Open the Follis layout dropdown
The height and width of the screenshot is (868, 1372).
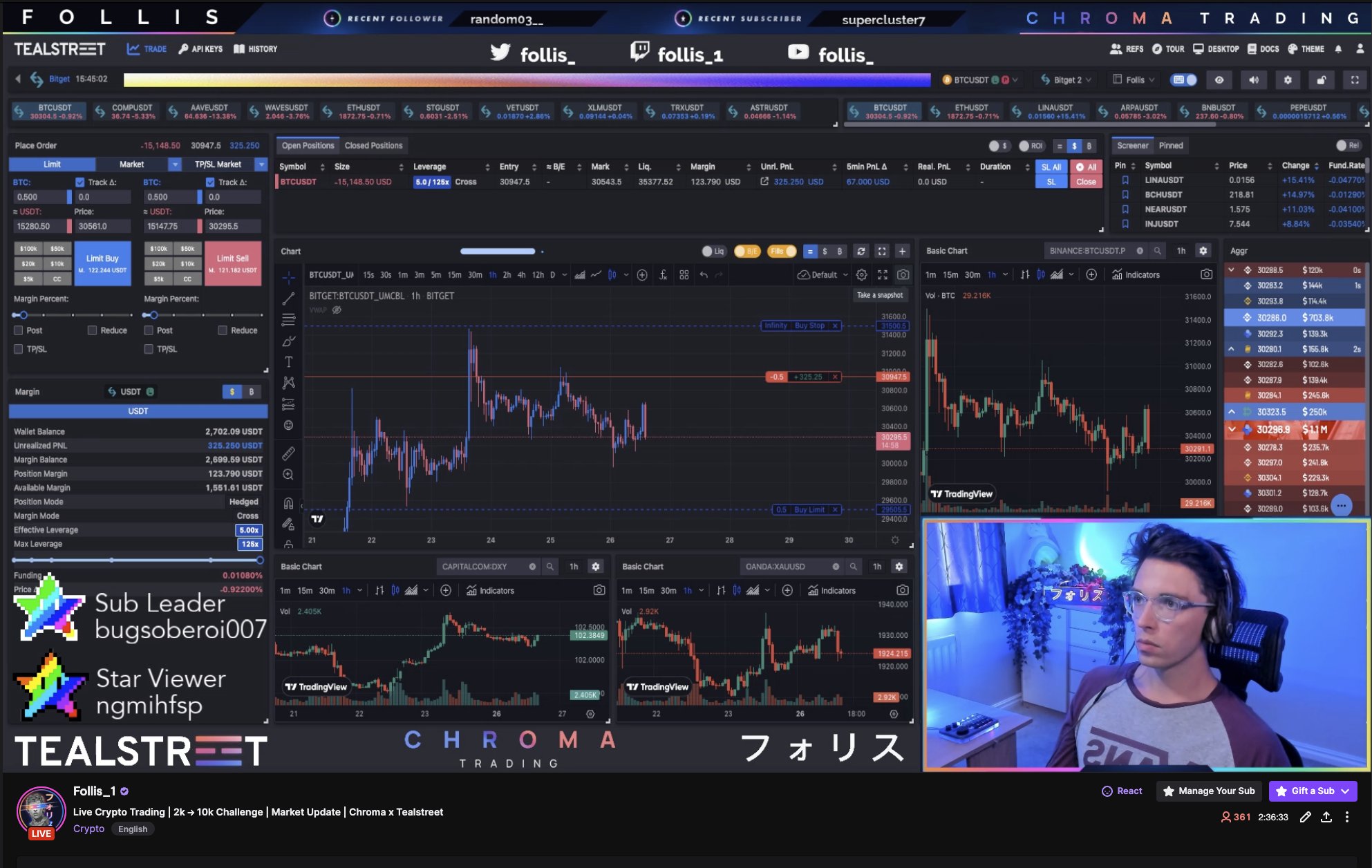coord(1134,80)
